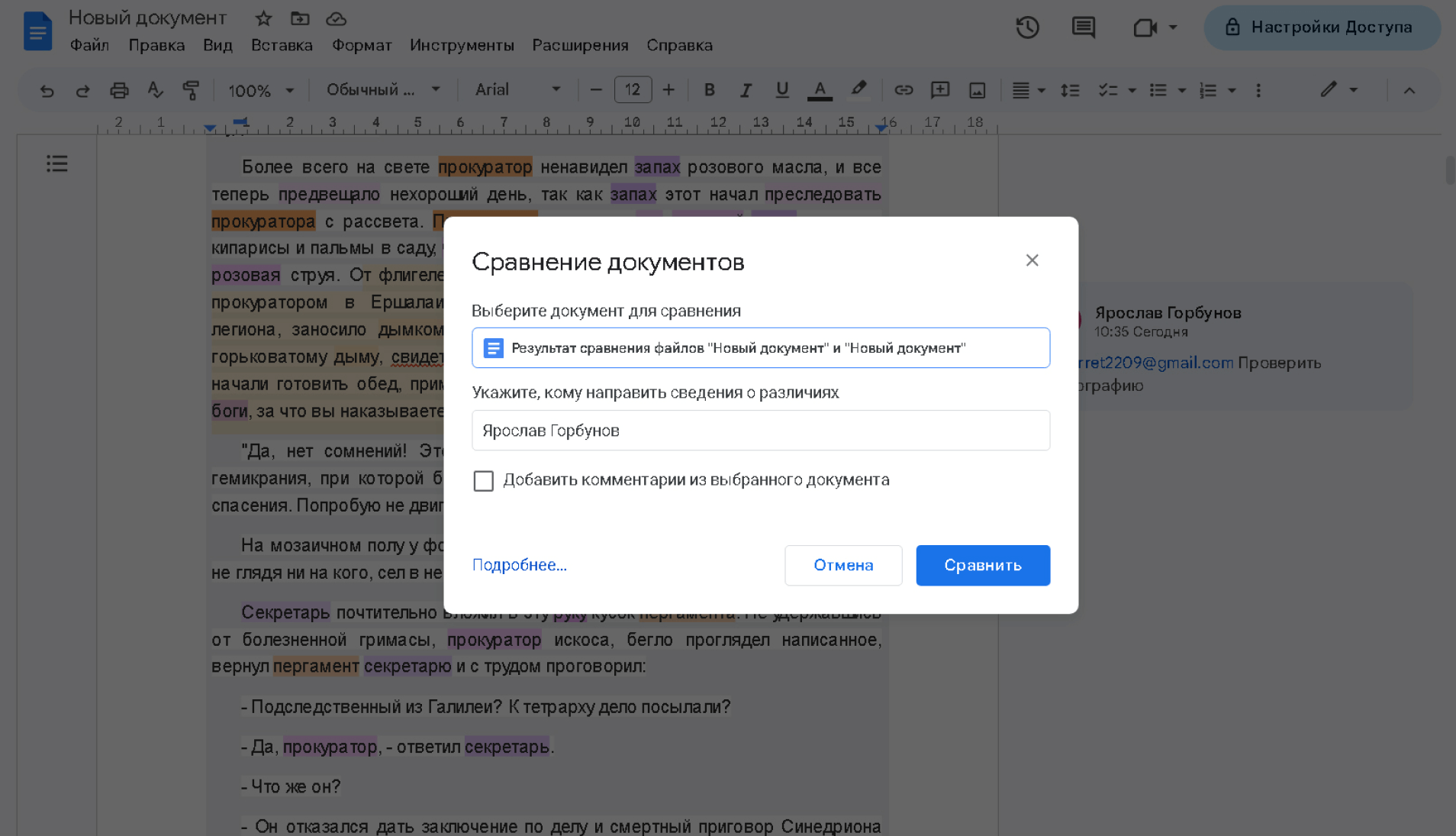The image size is (1456, 836).
Task: Open the paragraph style dropdown
Action: (383, 90)
